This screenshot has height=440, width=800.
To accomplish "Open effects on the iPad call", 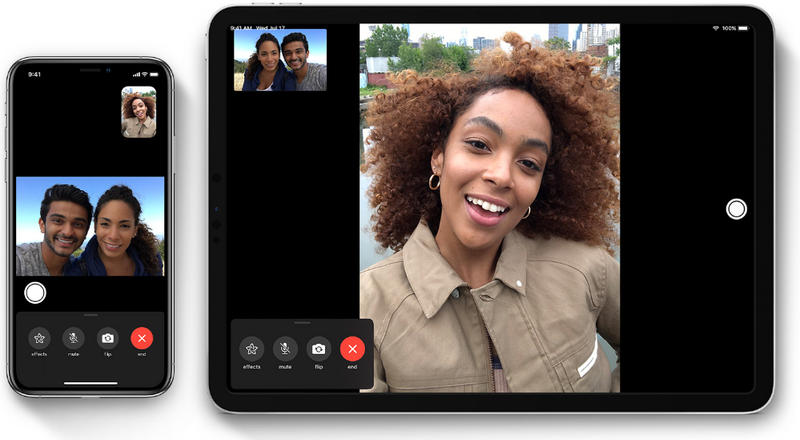I will [x=252, y=349].
